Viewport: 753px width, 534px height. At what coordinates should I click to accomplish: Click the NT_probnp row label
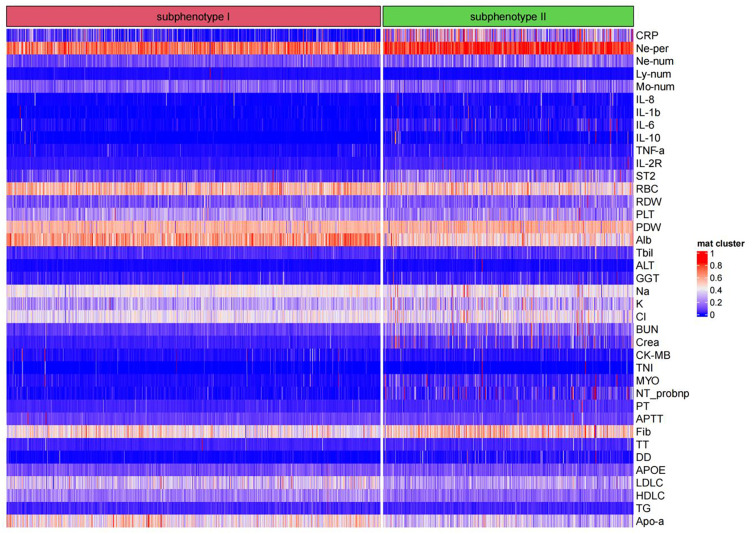(x=663, y=393)
